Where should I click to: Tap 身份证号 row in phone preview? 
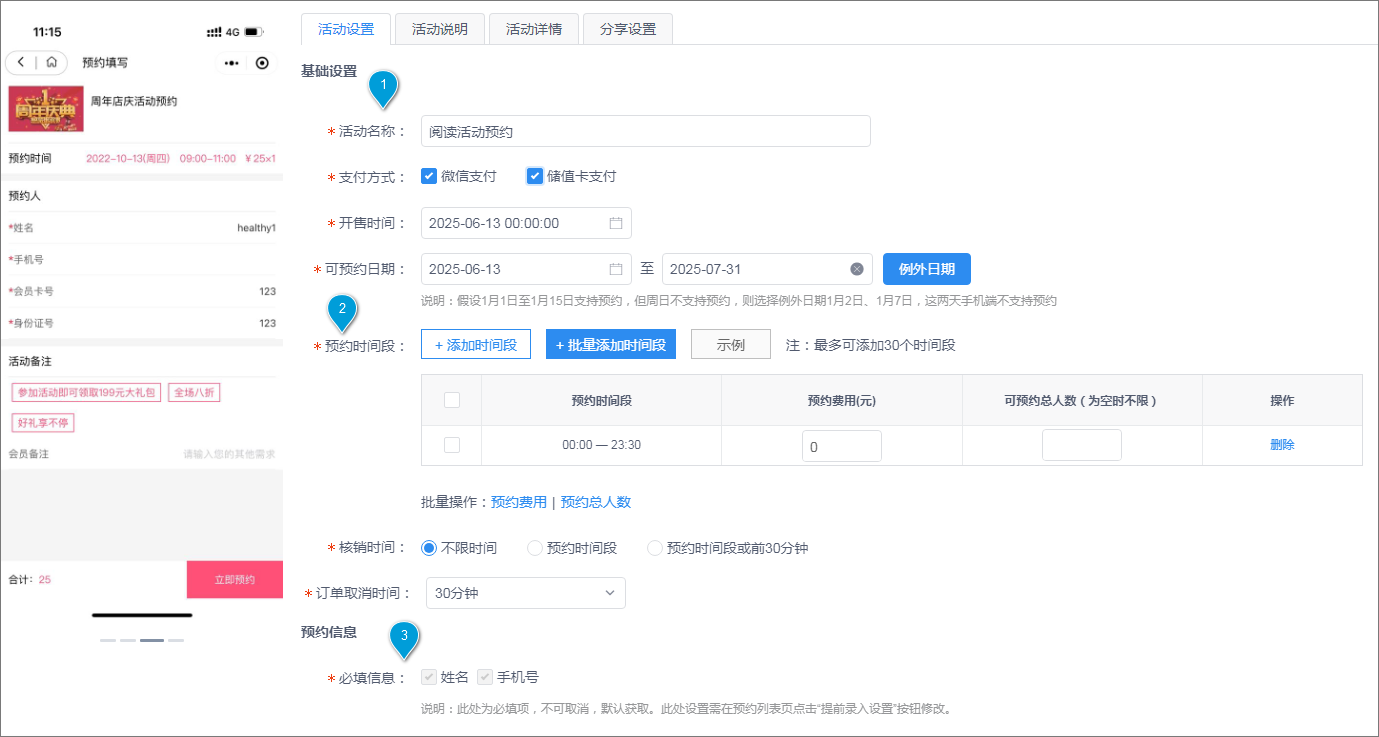pos(142,324)
